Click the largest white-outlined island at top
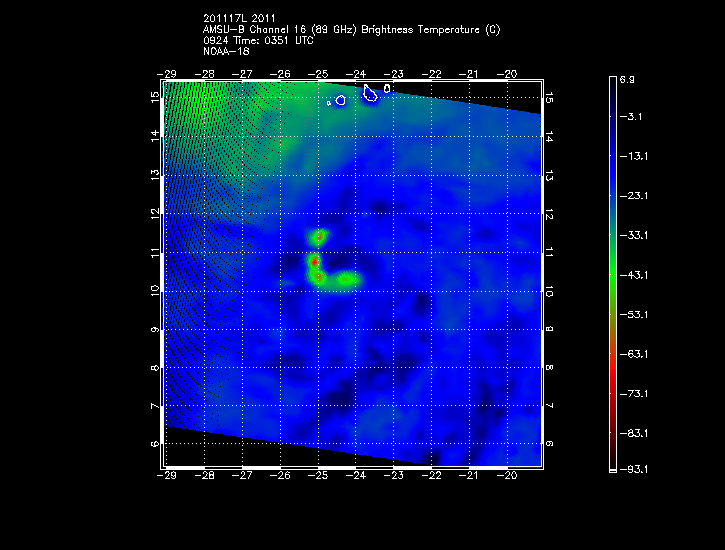 (370, 94)
